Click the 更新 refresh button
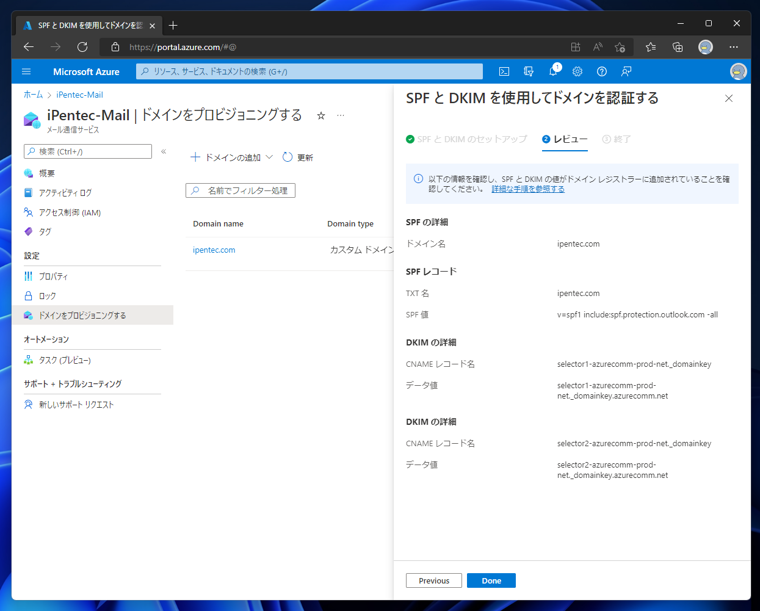Viewport: 760px width, 611px height. (x=298, y=157)
